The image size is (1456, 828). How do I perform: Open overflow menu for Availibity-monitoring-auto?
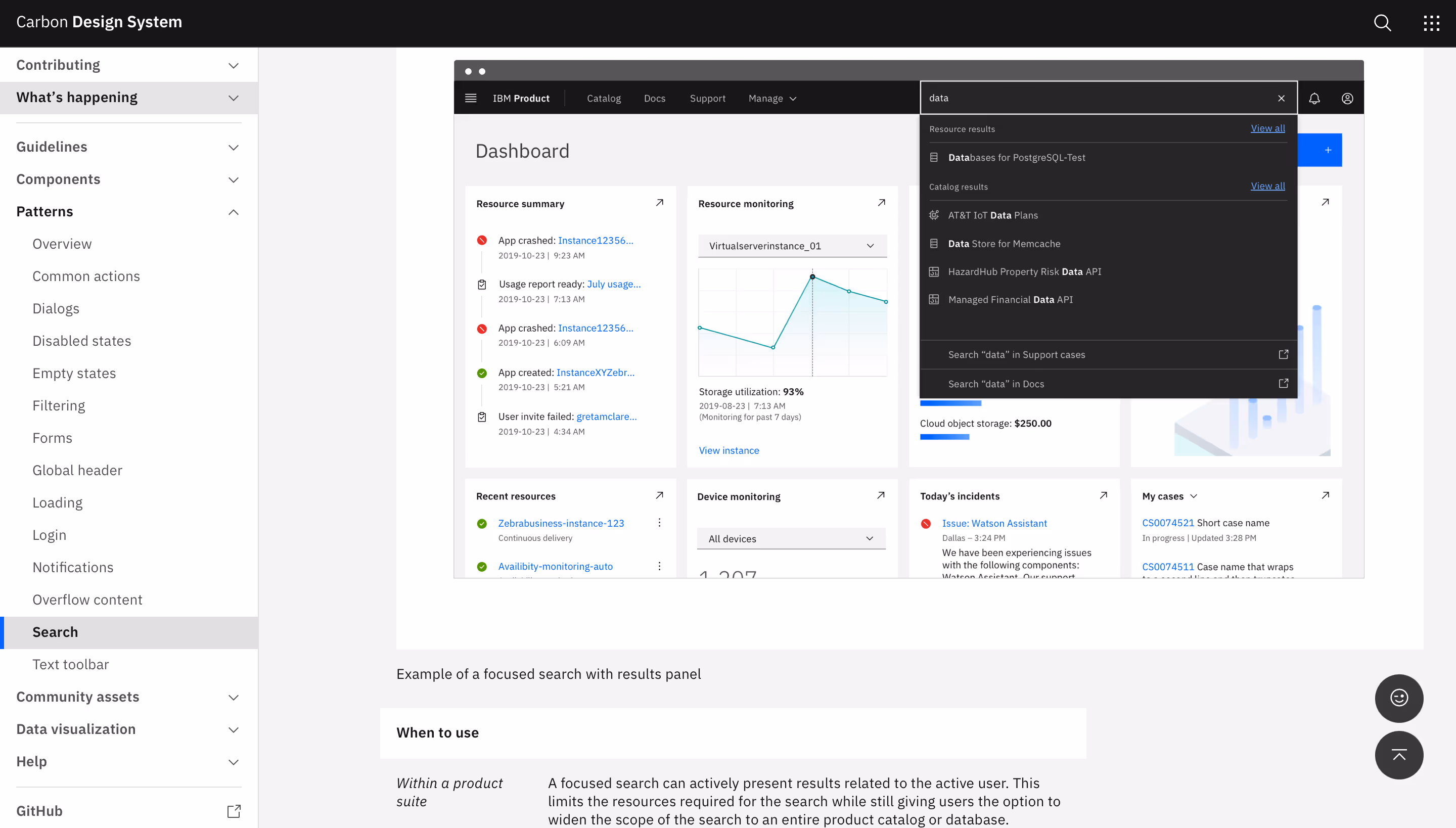659,566
